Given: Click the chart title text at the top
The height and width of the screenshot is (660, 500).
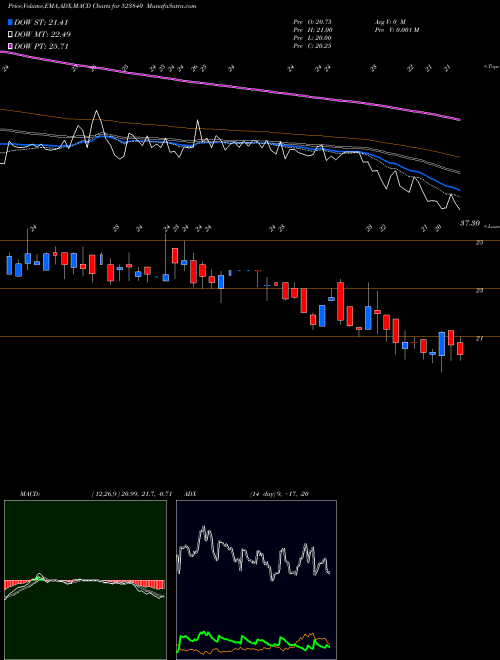Looking at the screenshot, I should (102, 6).
